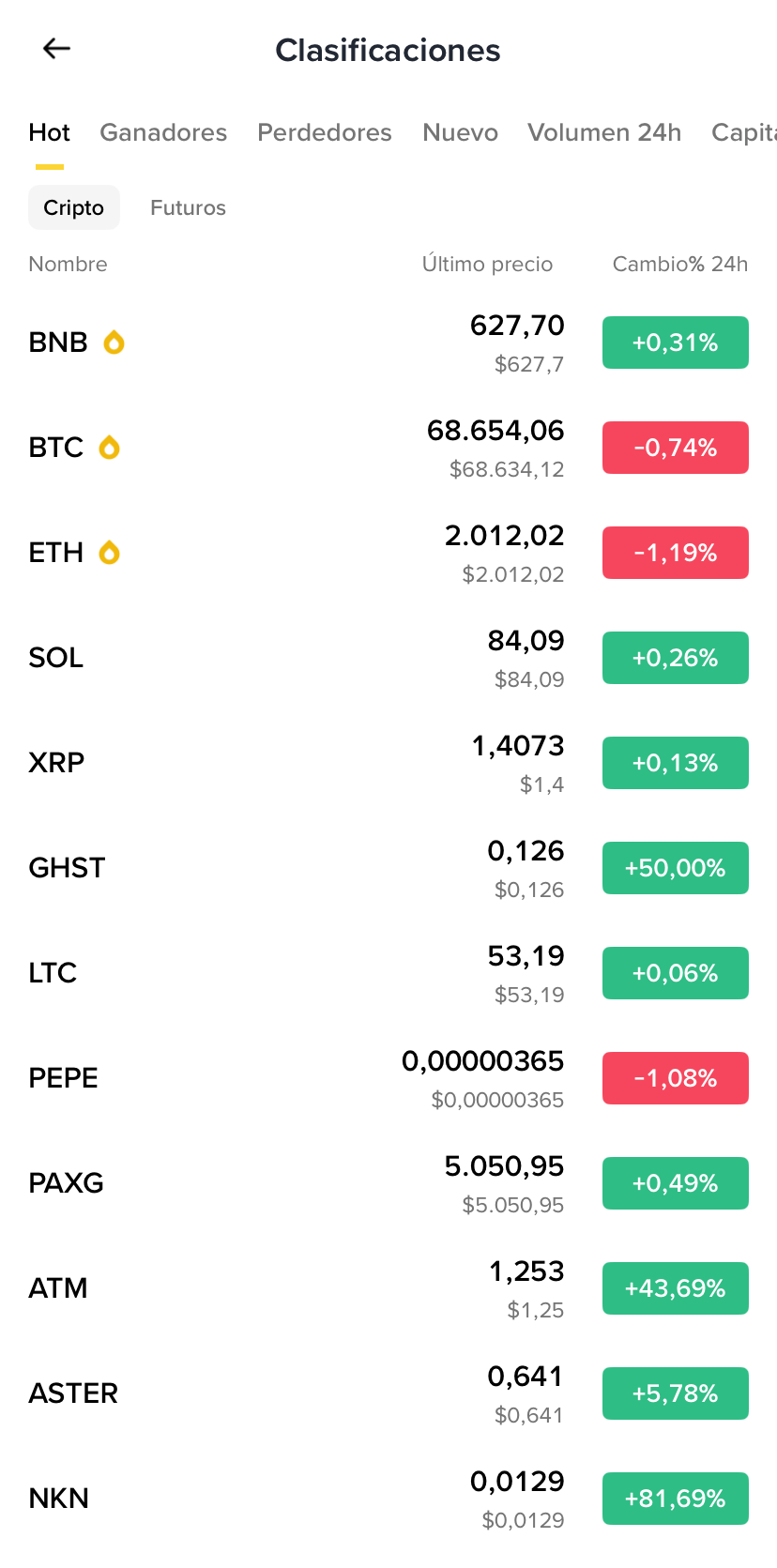Screen dimensions: 777x1568
Task: Sort by Nombre column header
Action: (68, 264)
